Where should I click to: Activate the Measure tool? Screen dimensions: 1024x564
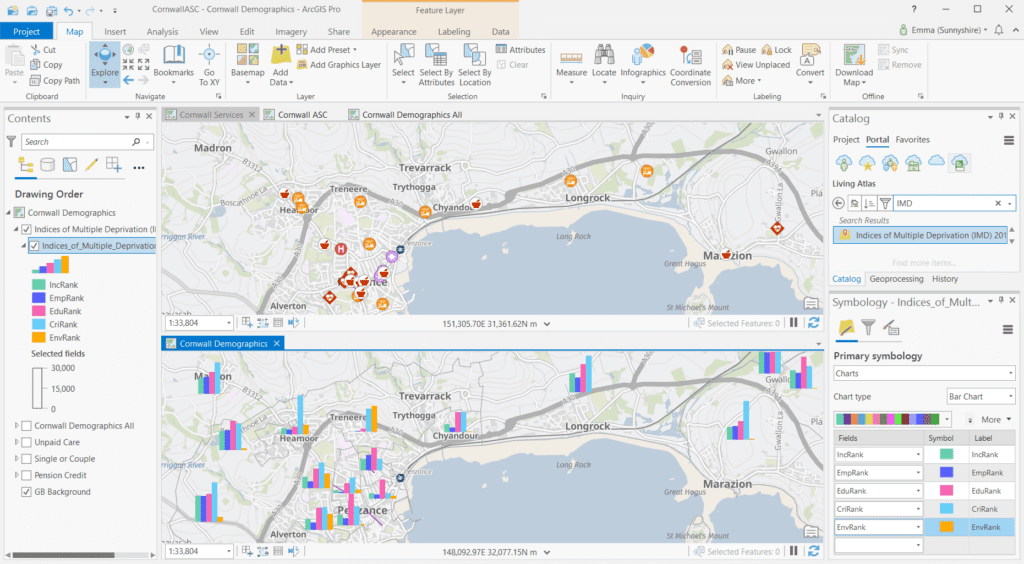tap(571, 64)
